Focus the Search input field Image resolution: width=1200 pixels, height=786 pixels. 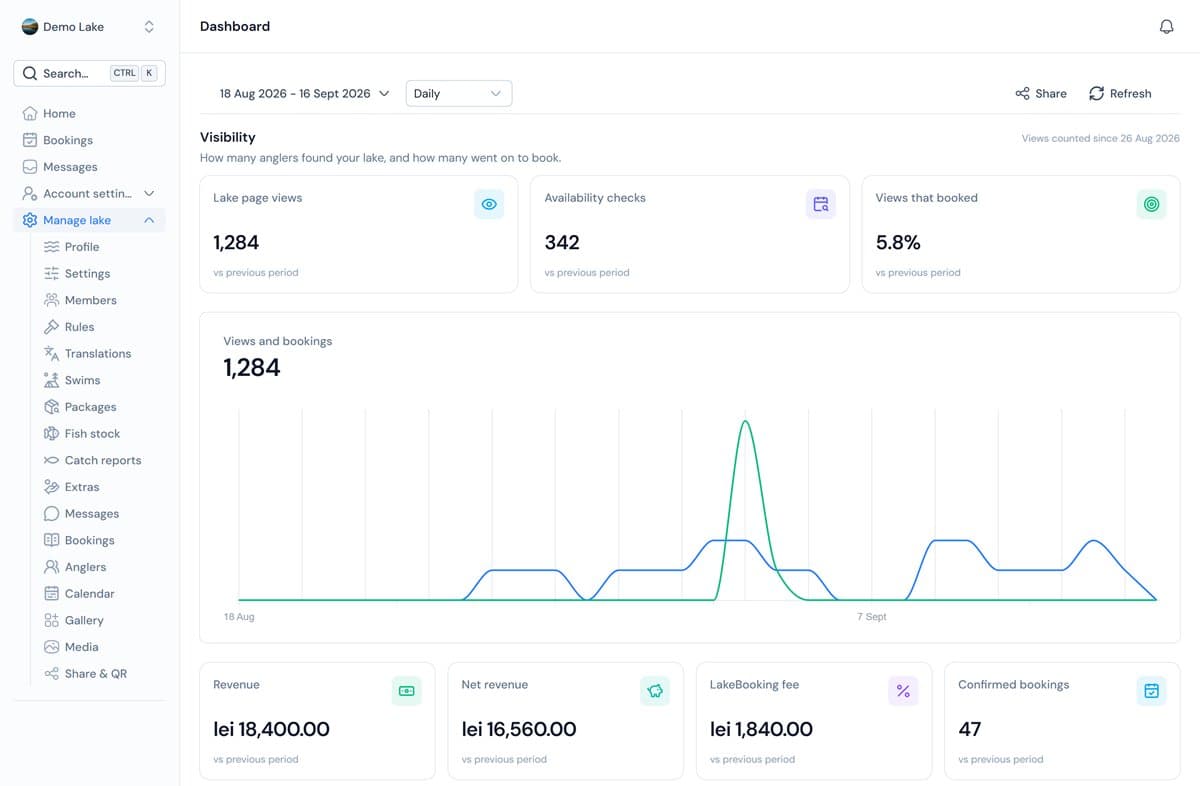pyautogui.click(x=89, y=73)
